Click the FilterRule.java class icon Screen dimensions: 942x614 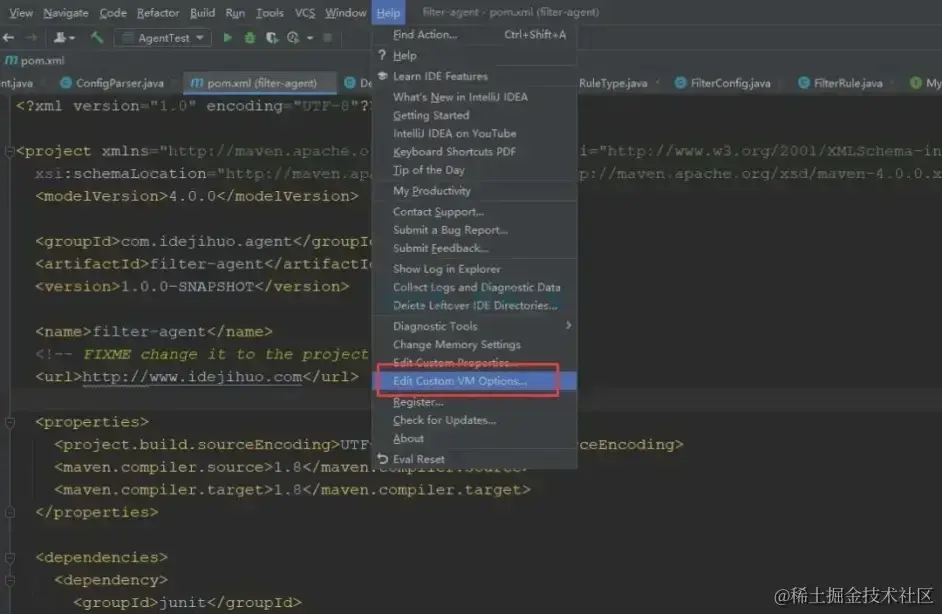click(x=804, y=83)
